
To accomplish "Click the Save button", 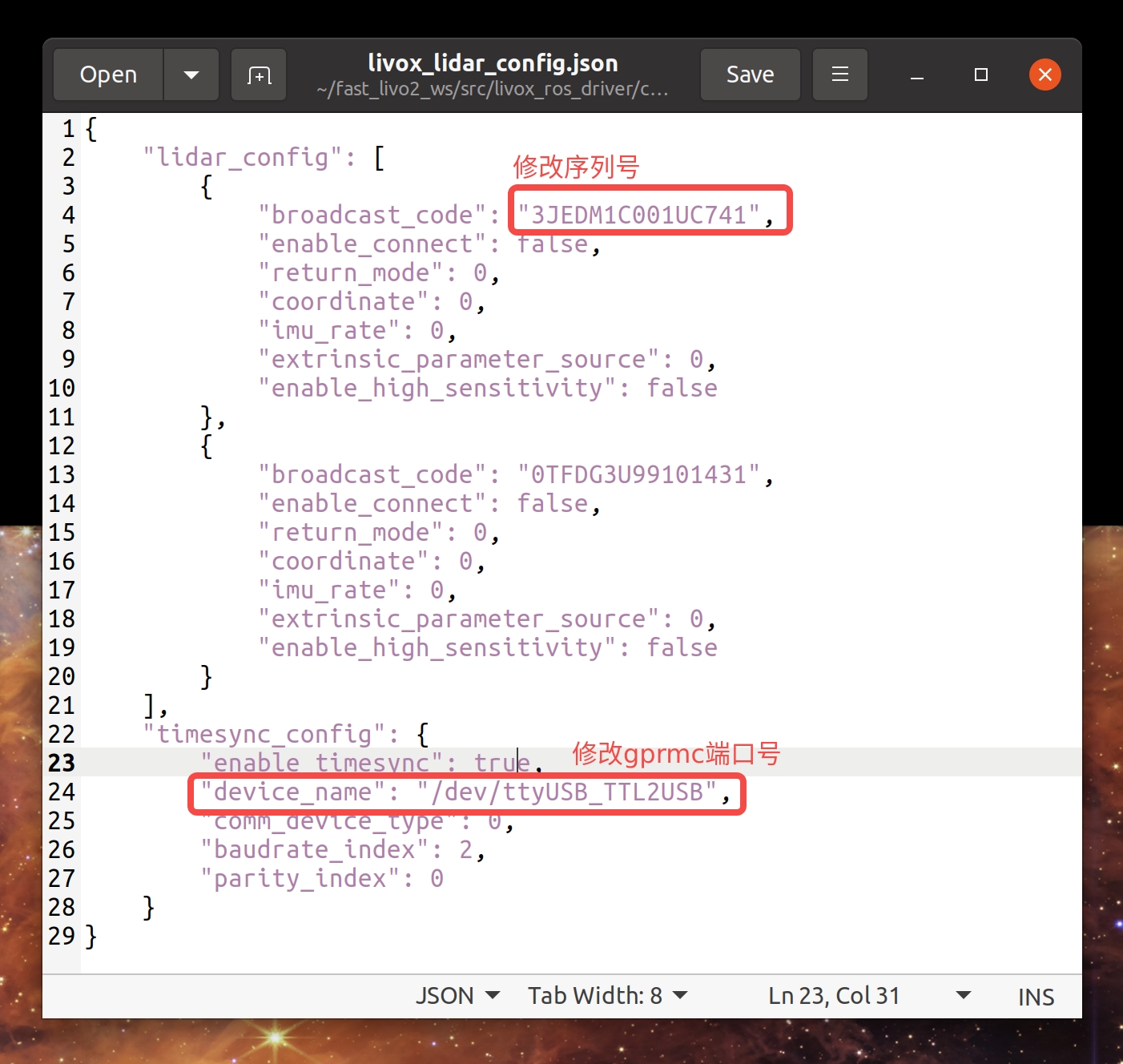I will pos(749,74).
